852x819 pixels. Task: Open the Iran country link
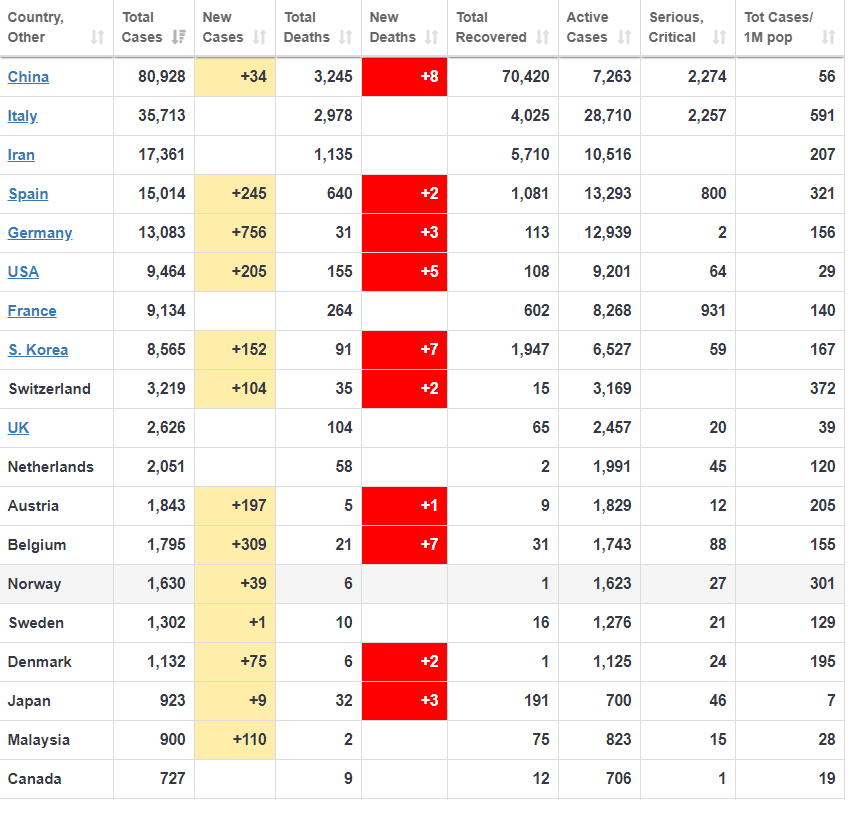pos(21,155)
